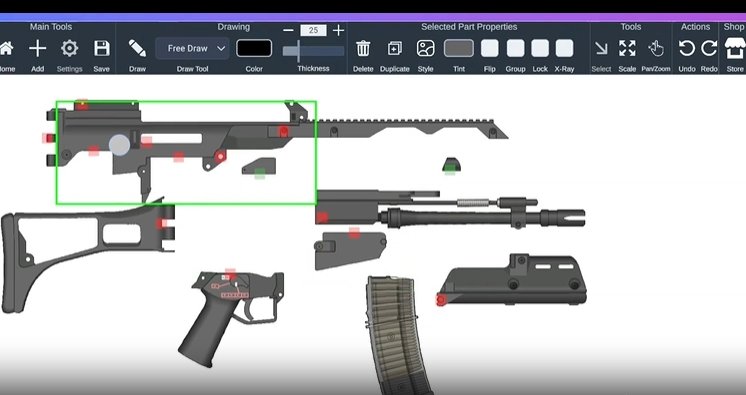
Task: Toggle the Group option
Action: [515, 49]
